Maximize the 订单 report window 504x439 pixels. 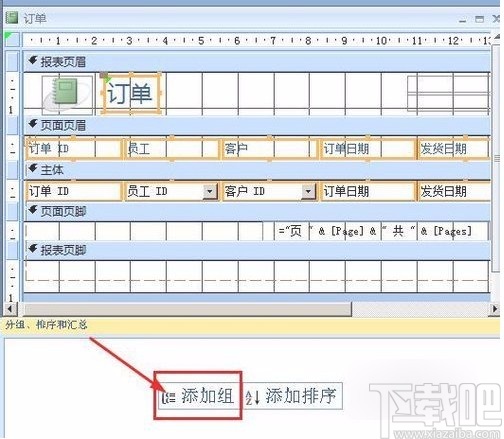click(479, 19)
